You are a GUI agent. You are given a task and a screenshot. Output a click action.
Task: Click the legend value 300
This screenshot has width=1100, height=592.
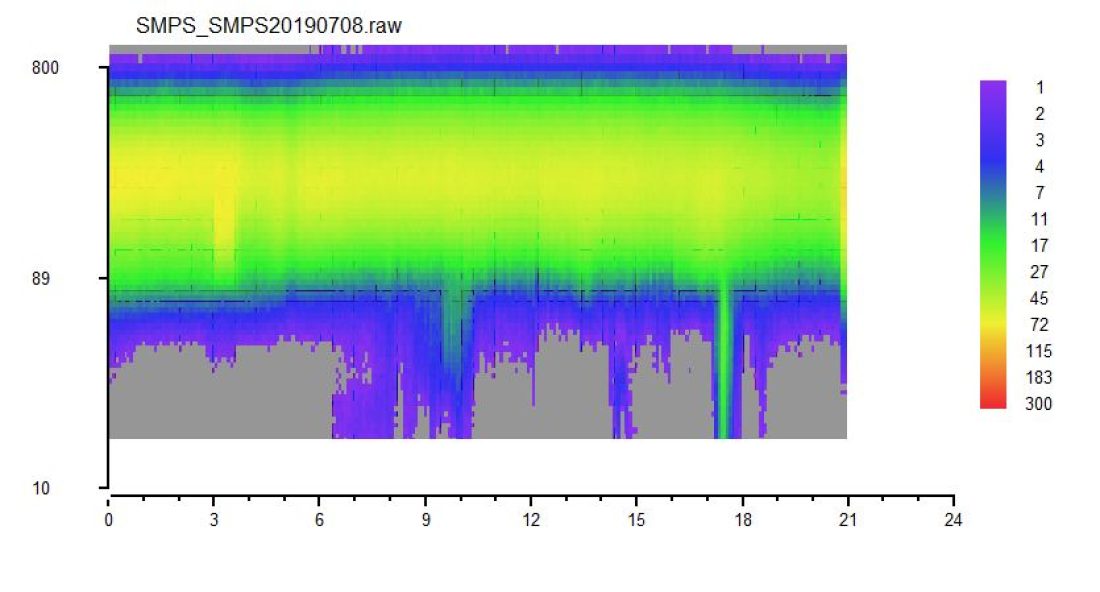point(1038,404)
